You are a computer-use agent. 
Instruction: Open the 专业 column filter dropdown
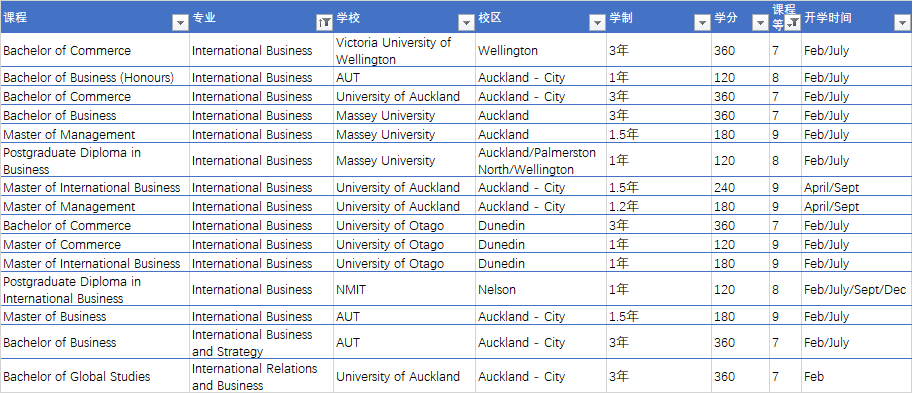pos(324,23)
